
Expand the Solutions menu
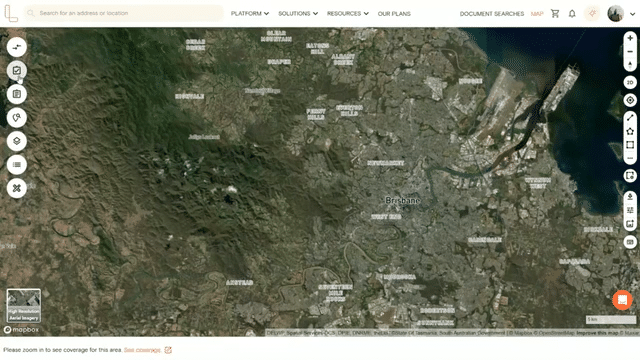click(x=298, y=13)
